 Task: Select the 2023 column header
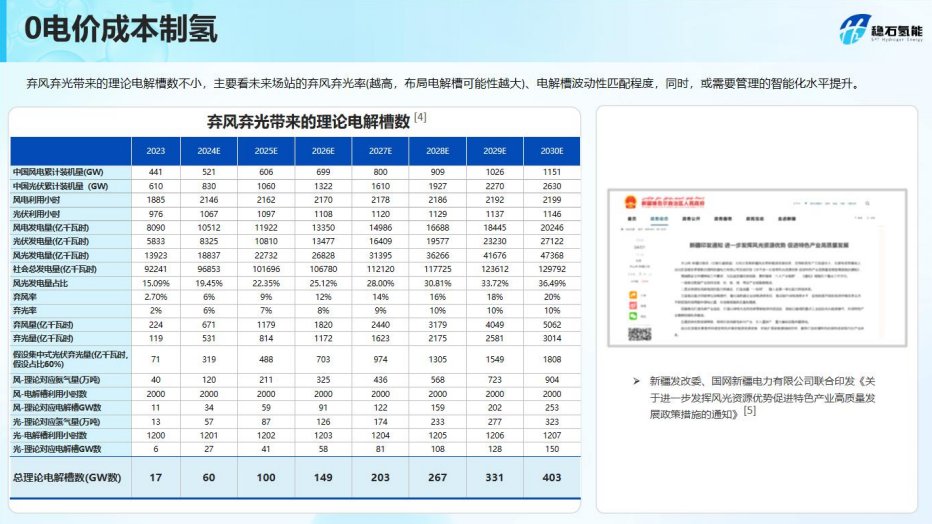(x=155, y=151)
